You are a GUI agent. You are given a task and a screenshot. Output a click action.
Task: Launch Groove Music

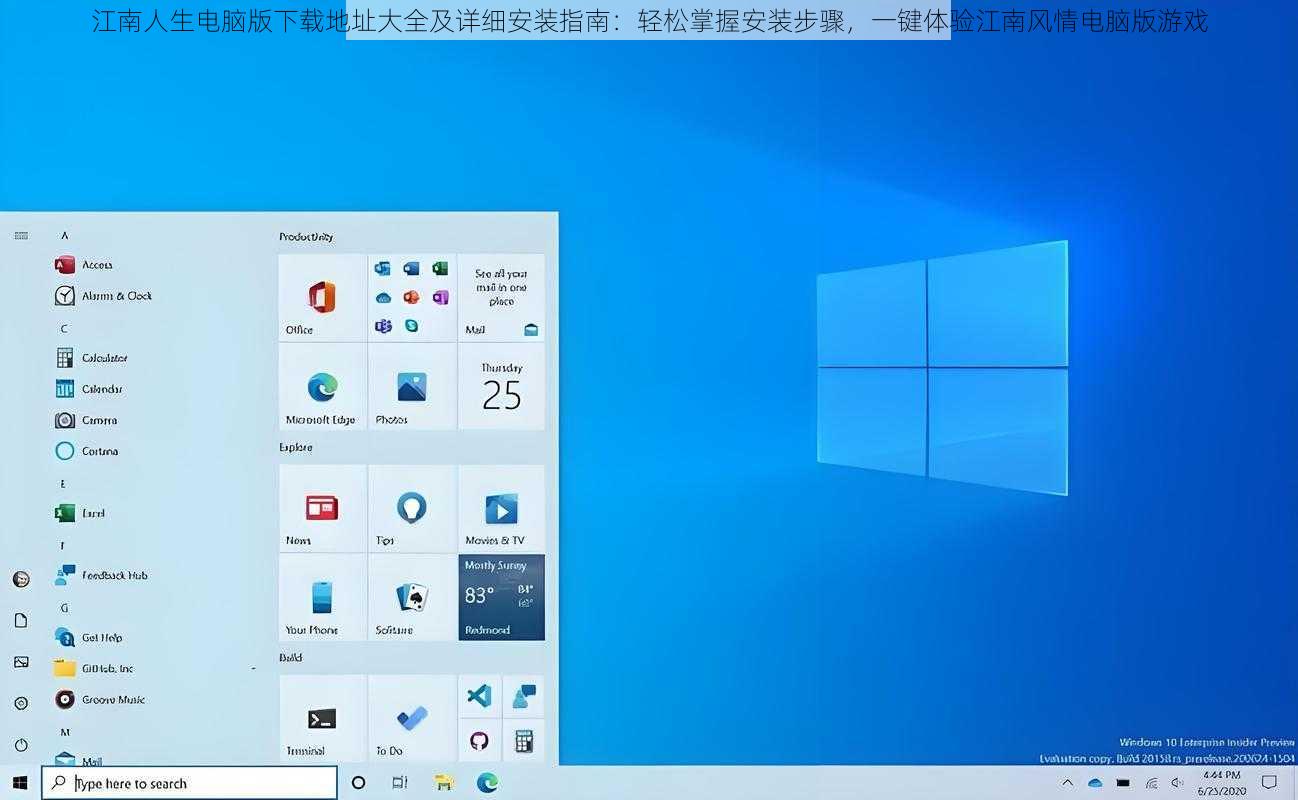pos(100,700)
